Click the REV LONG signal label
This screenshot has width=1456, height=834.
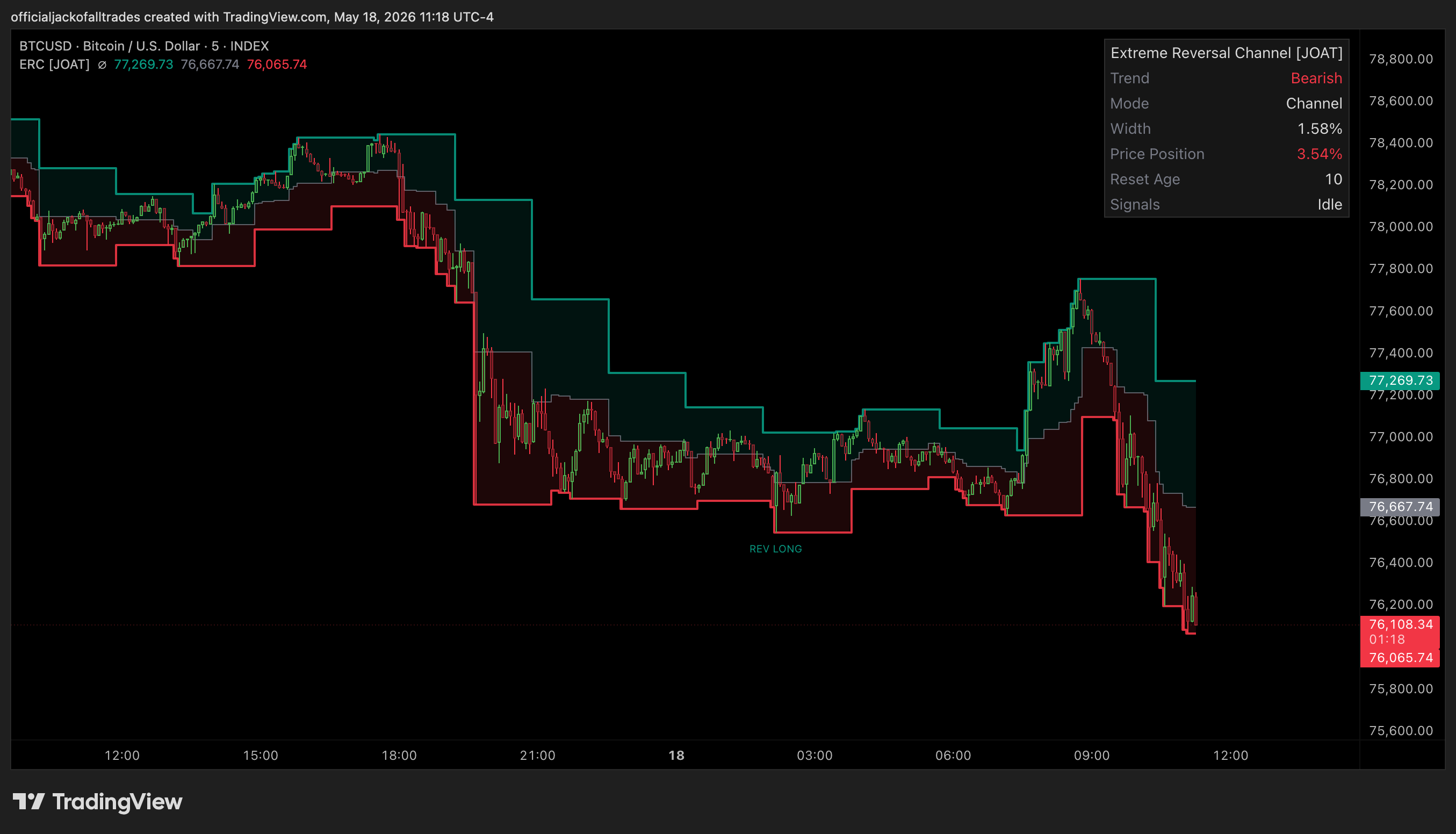(776, 549)
